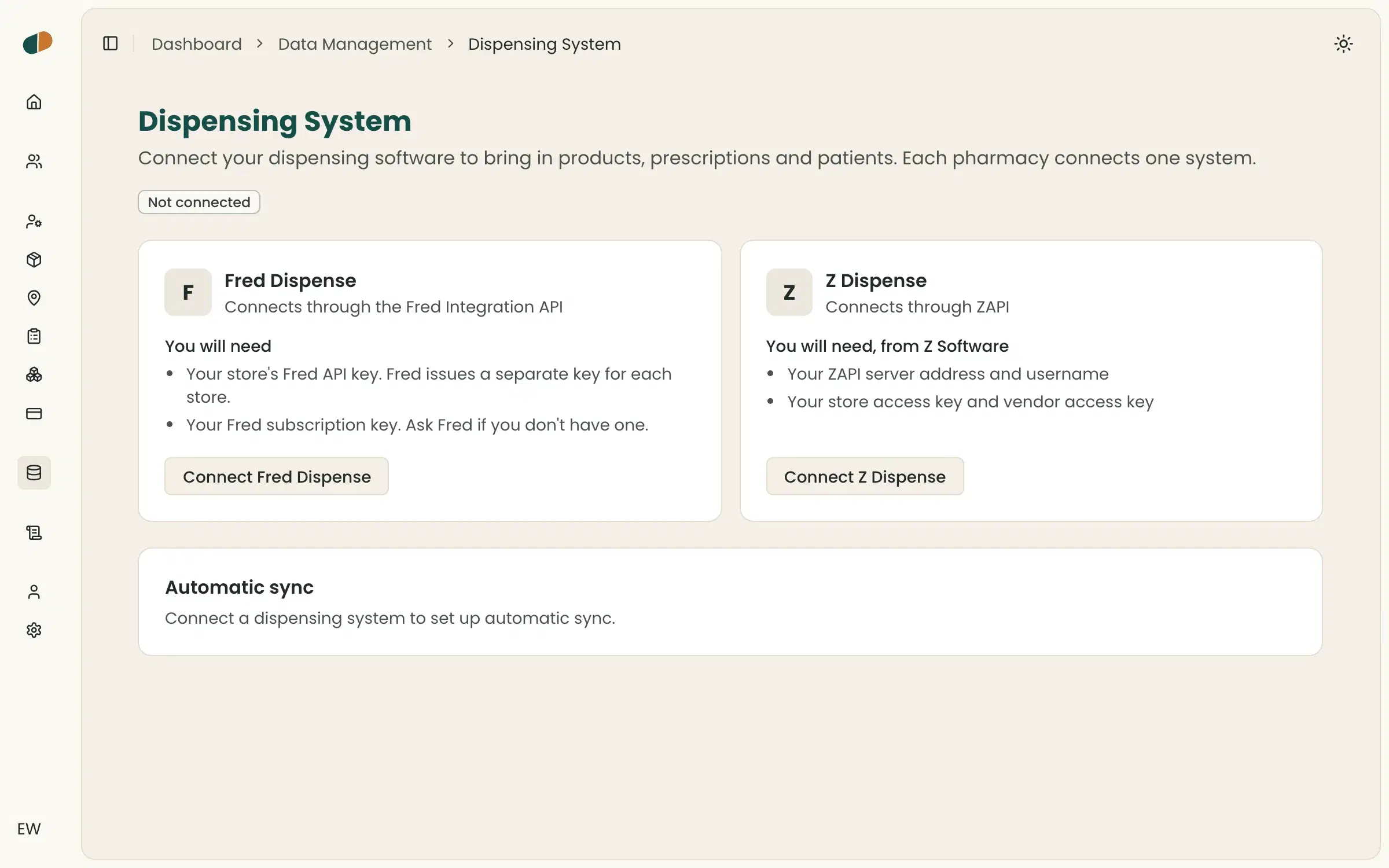Click the F logo tile for Fred Dispense
Image resolution: width=1389 pixels, height=868 pixels.
[x=188, y=292]
